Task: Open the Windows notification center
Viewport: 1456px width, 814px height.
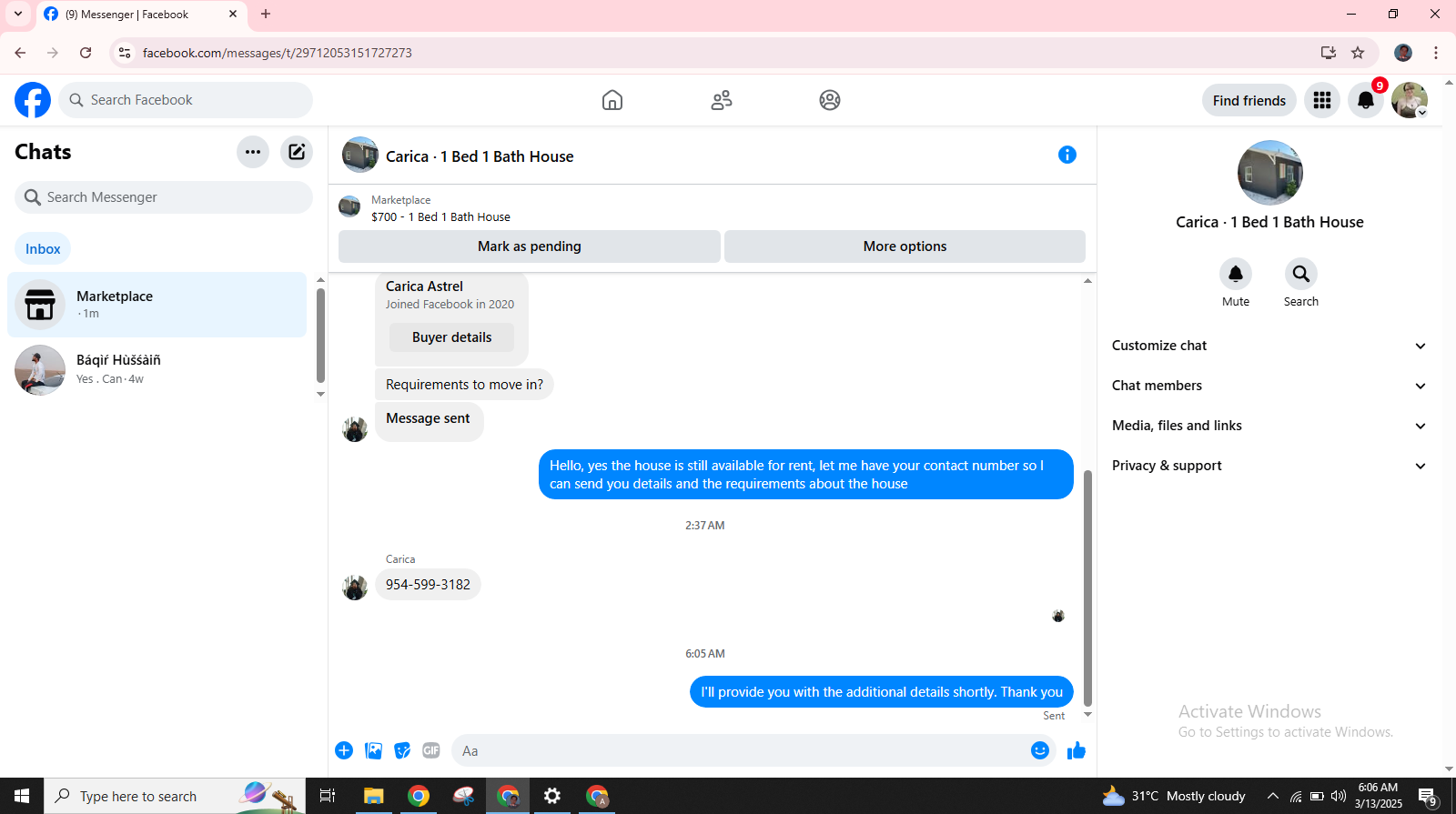Action: point(1428,796)
